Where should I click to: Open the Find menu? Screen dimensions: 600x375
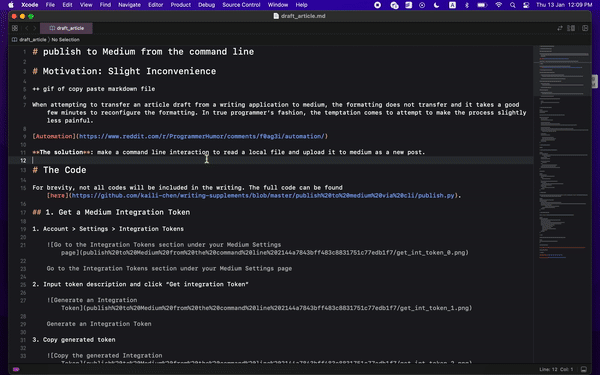(105, 5)
